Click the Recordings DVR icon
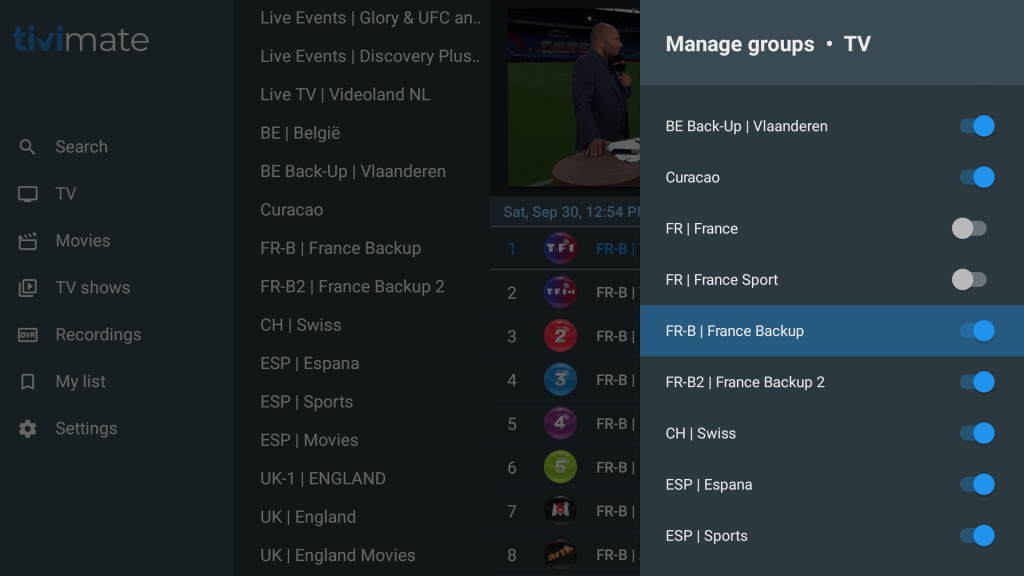The image size is (1024, 576). [x=28, y=335]
